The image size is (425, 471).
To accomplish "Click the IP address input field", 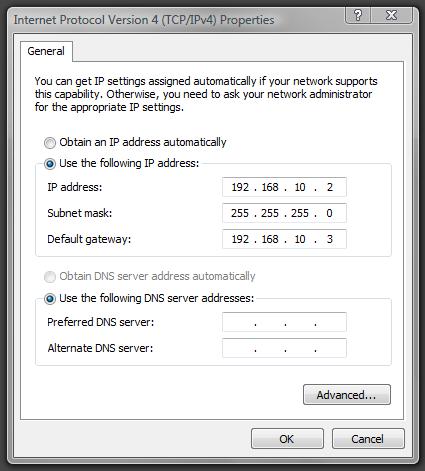I will pyautogui.click(x=284, y=187).
